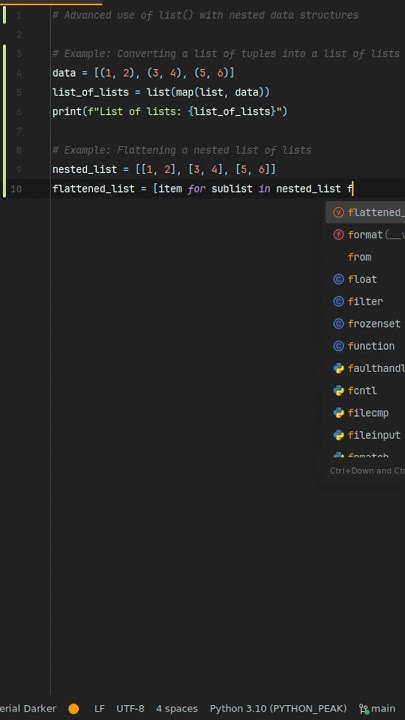Click line number 4 in the gutter
This screenshot has height=720, width=405.
pyautogui.click(x=19, y=73)
